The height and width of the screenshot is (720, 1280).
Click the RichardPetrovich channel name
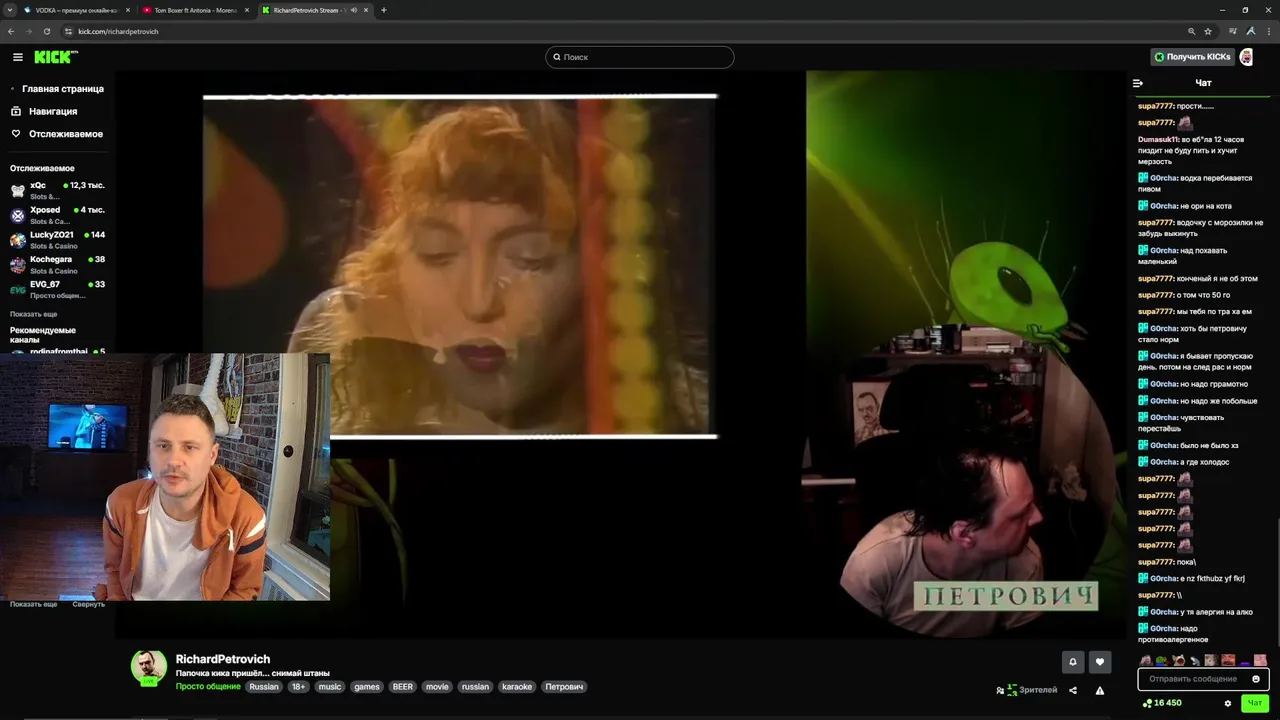click(x=223, y=659)
